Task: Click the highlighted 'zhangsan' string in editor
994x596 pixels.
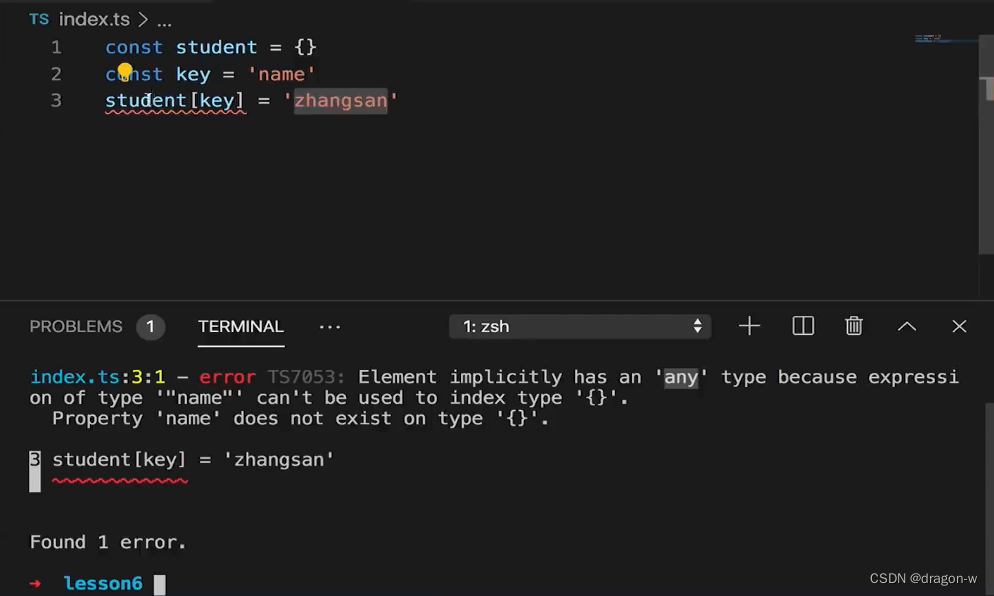Action: coord(340,101)
